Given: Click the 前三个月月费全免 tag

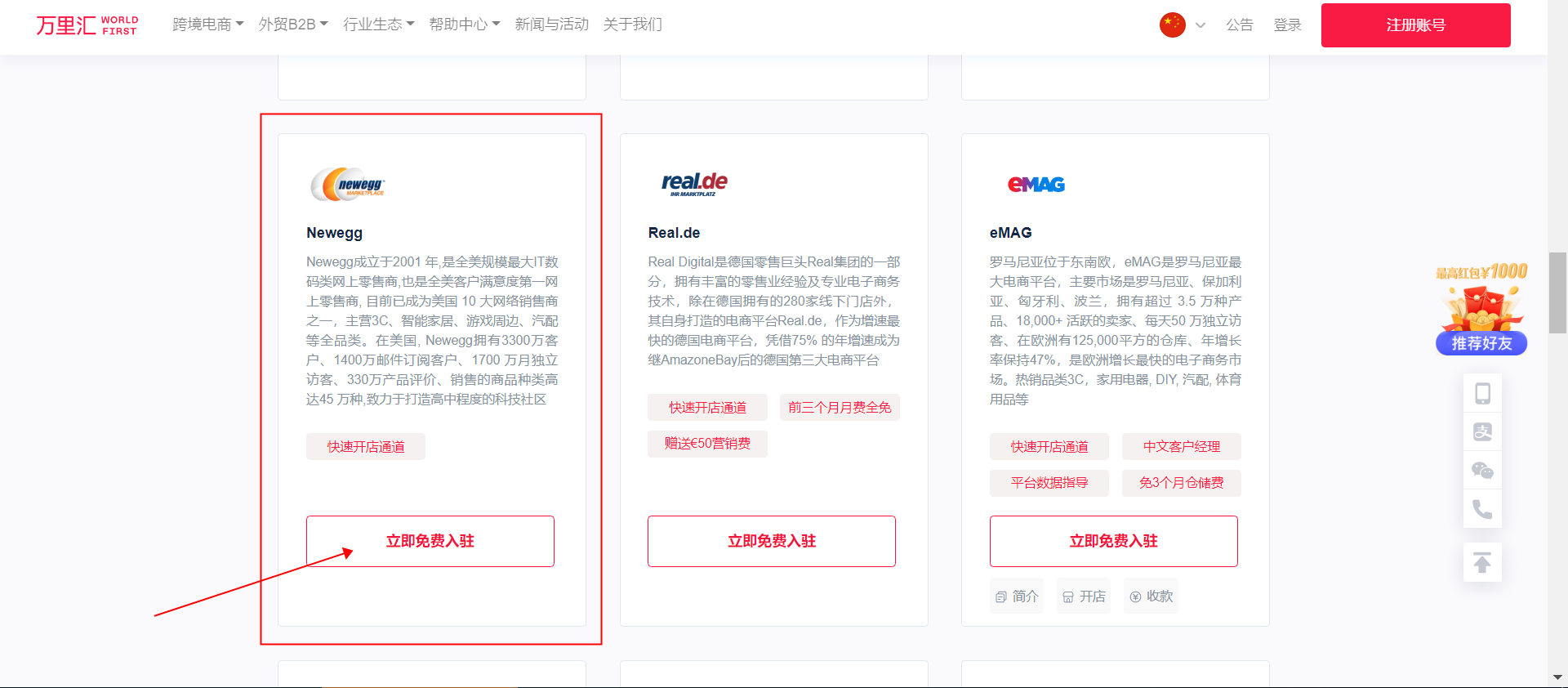Looking at the screenshot, I should coord(840,408).
